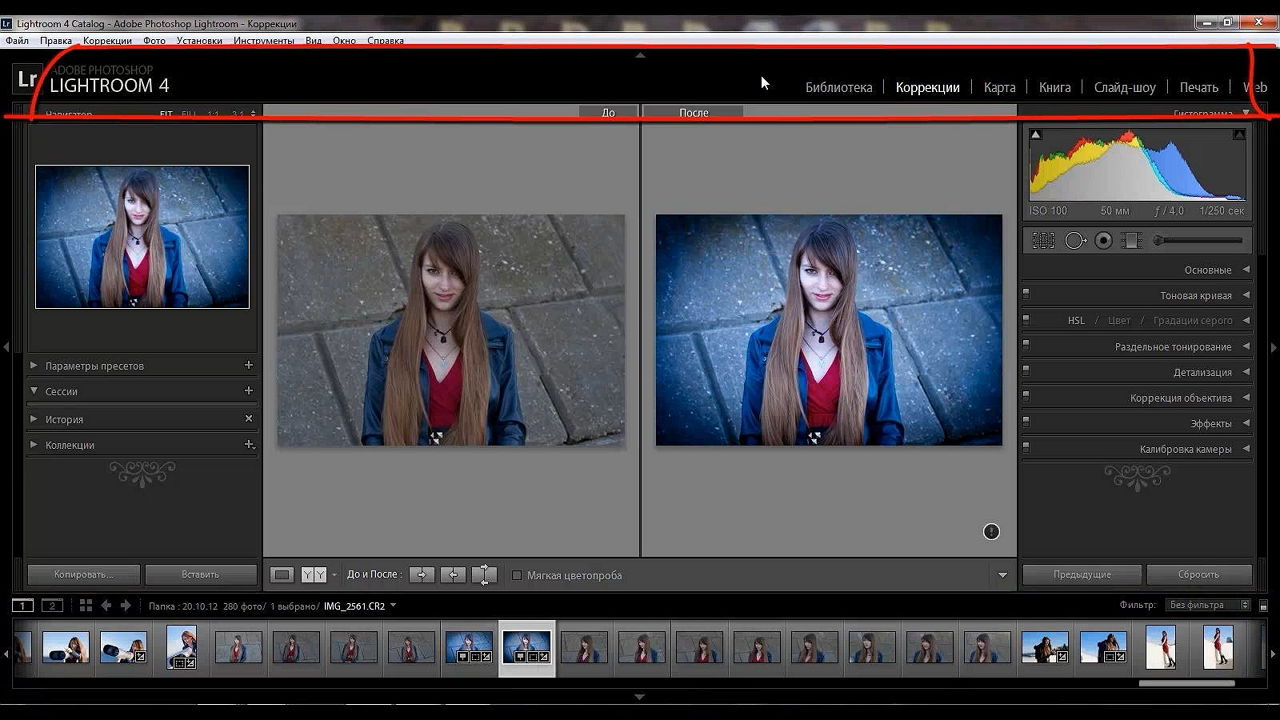Enable the Мягкая цветопроба checkbox
This screenshot has height=720, width=1280.
pos(517,575)
